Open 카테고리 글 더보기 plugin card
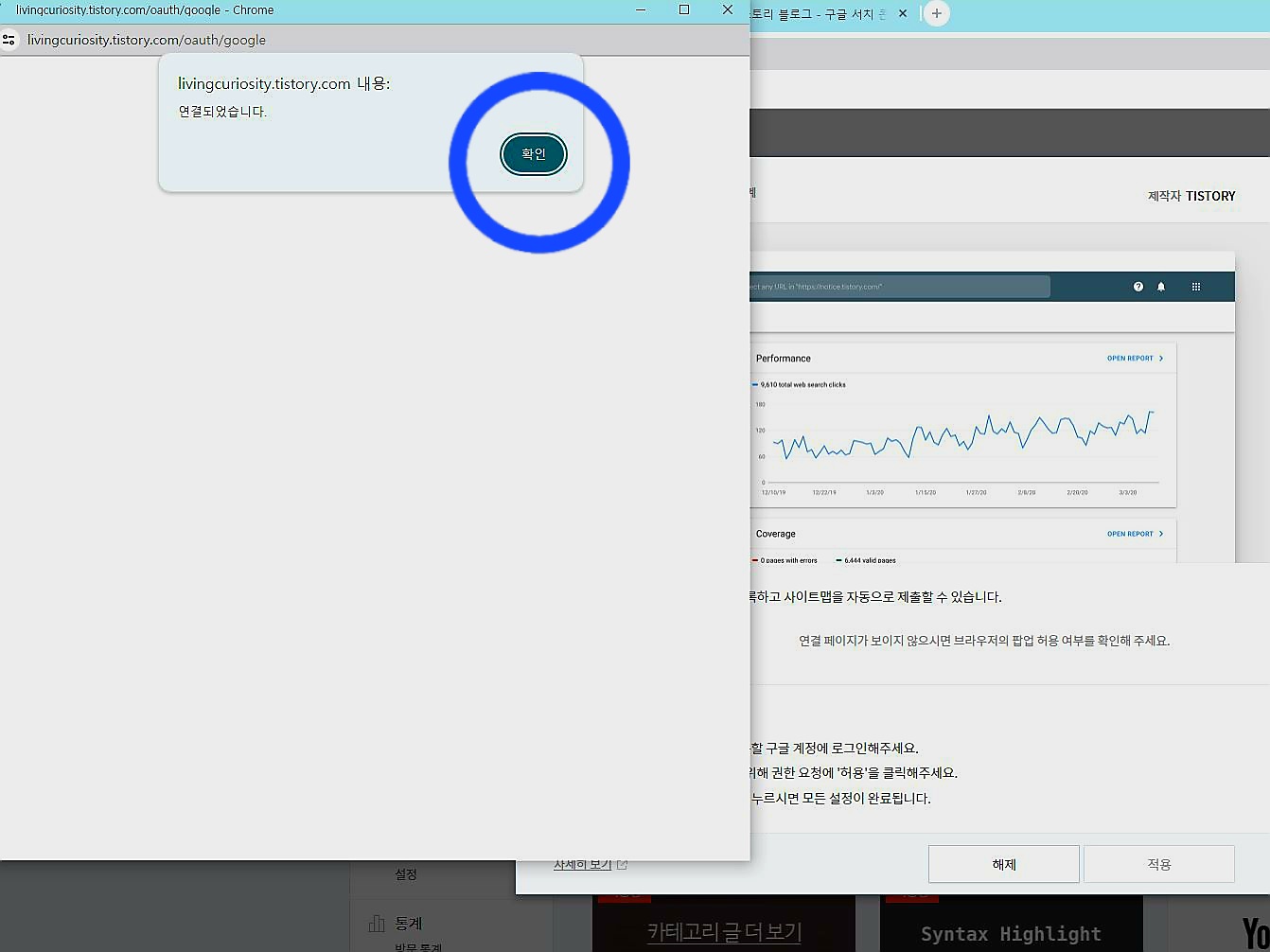 (x=724, y=924)
